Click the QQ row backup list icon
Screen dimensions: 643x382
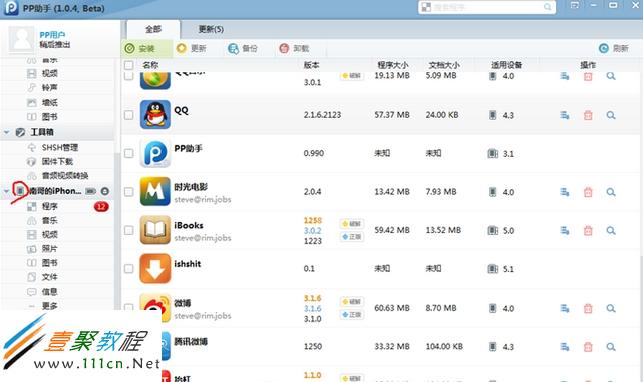tap(565, 115)
